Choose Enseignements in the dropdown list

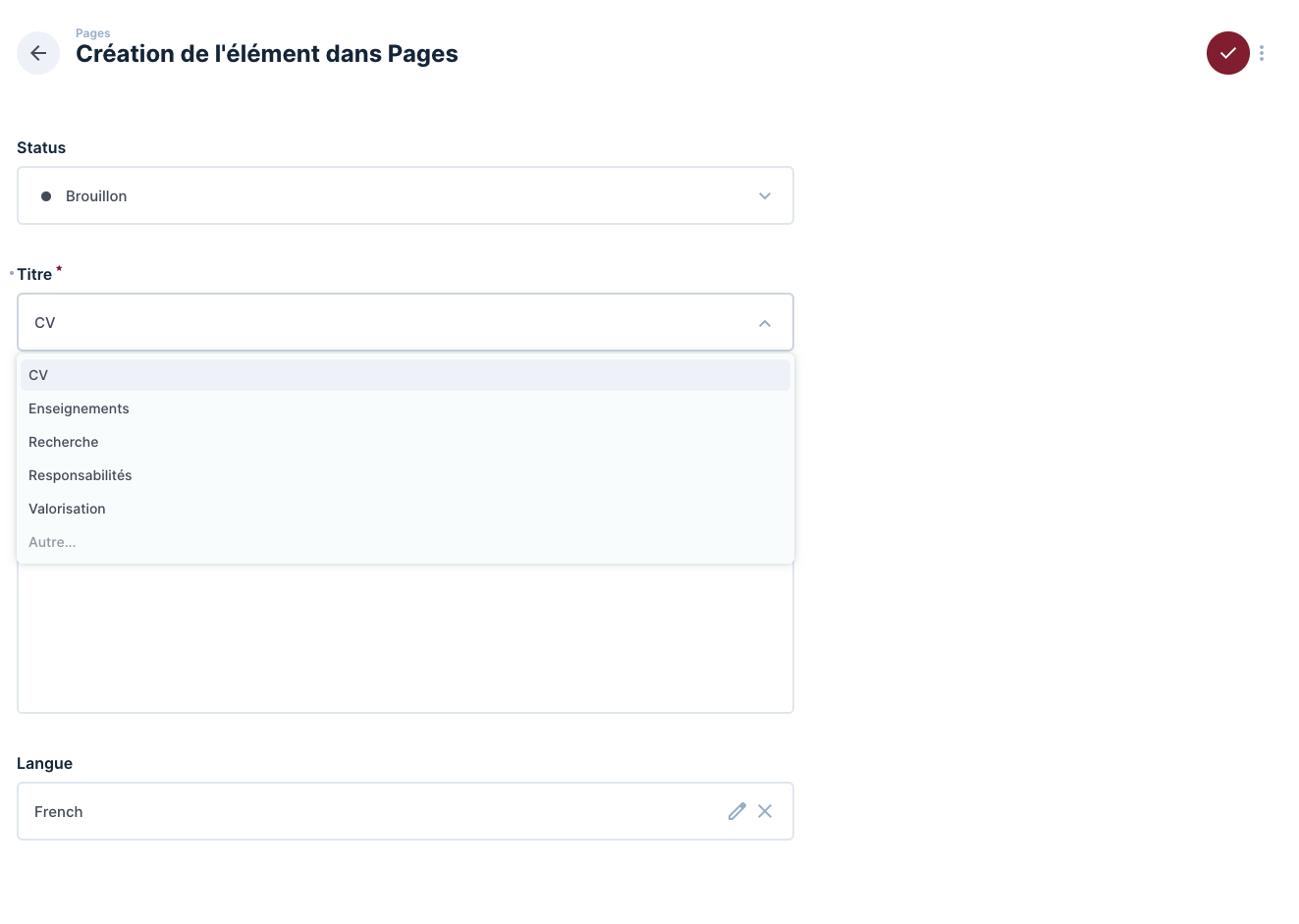point(79,408)
